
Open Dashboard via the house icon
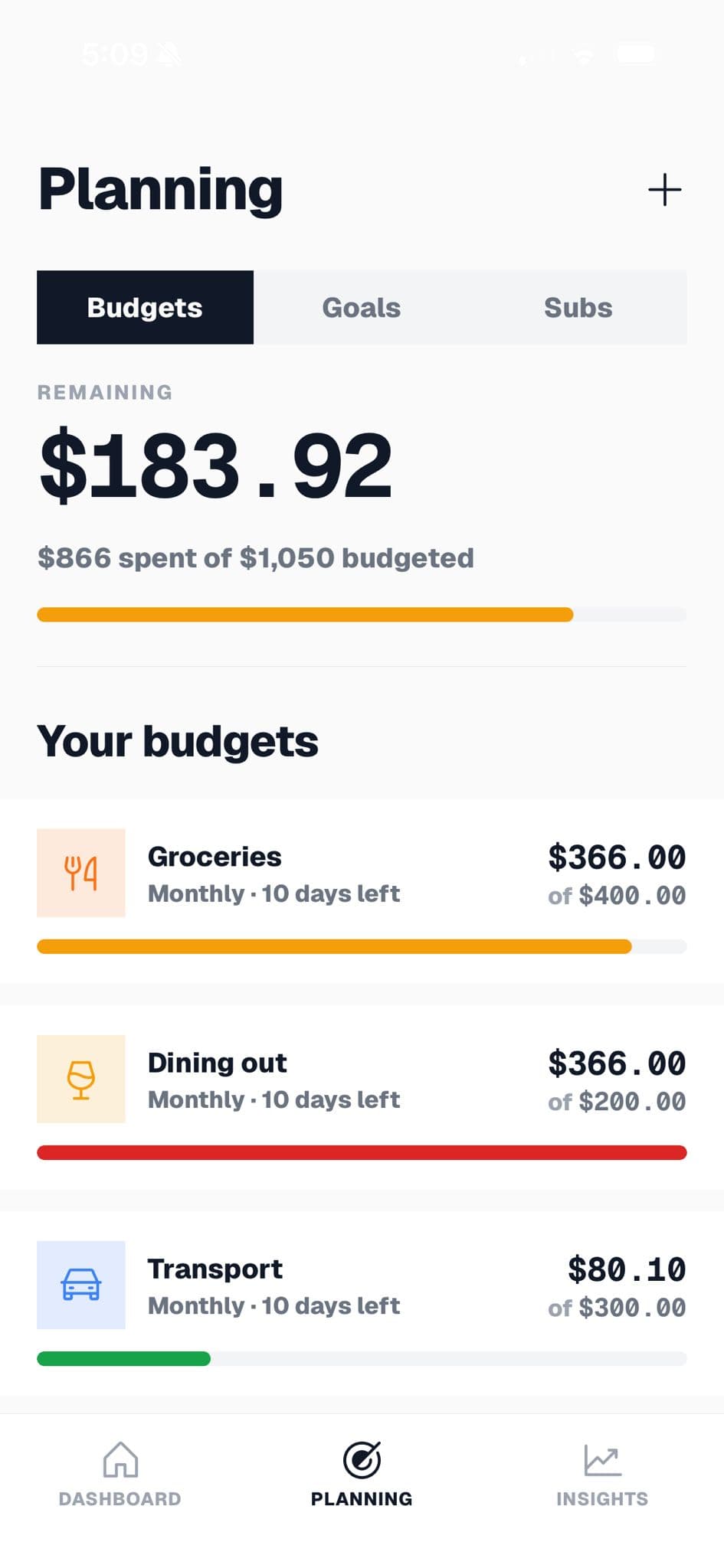coord(120,1459)
